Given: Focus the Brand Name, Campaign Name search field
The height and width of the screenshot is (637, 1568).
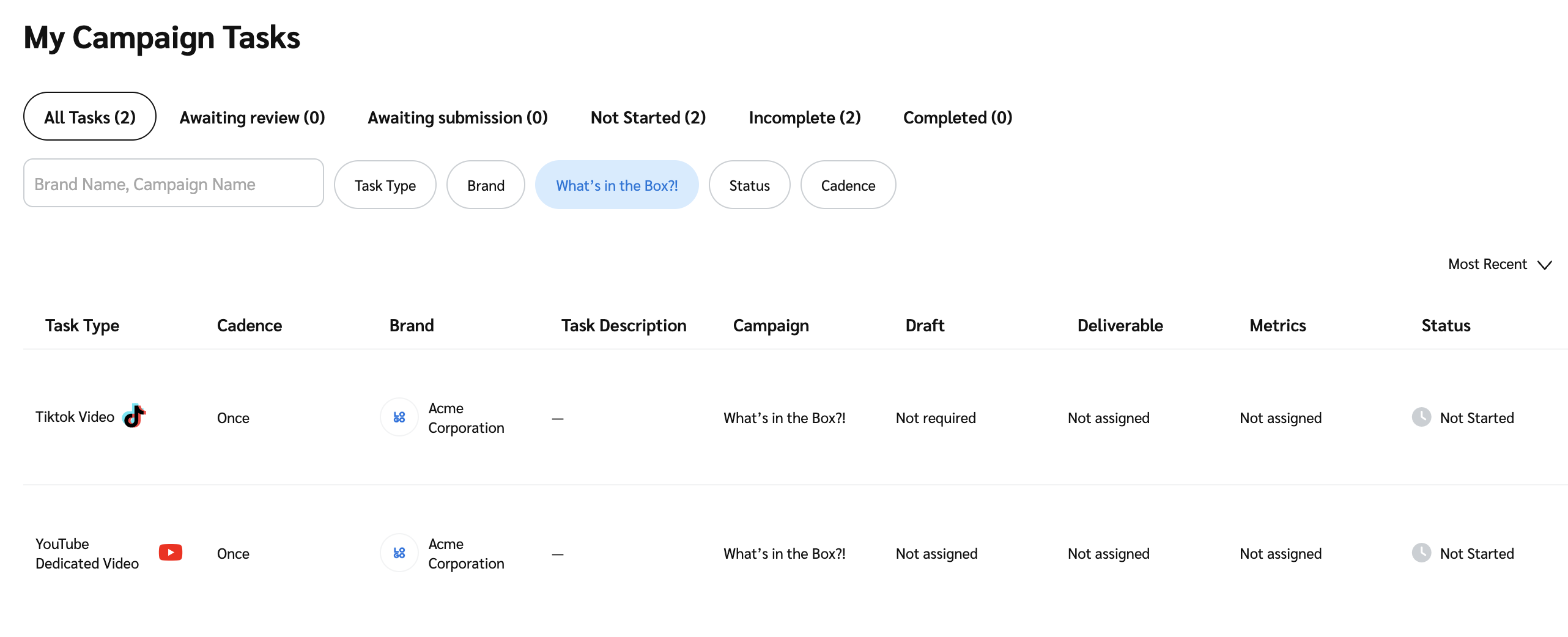Looking at the screenshot, I should pos(173,184).
